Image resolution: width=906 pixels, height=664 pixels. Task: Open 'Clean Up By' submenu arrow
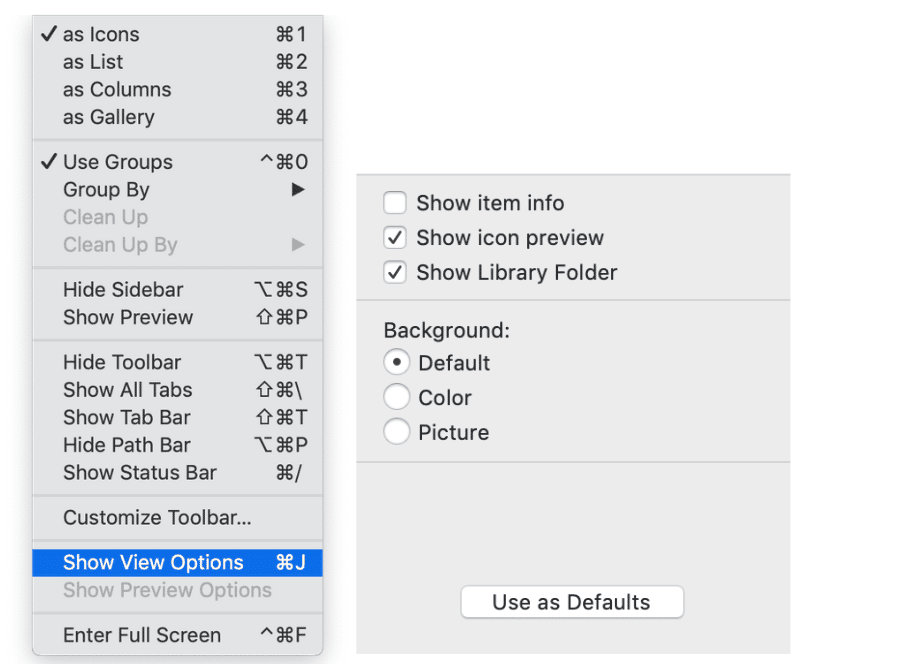pos(298,245)
